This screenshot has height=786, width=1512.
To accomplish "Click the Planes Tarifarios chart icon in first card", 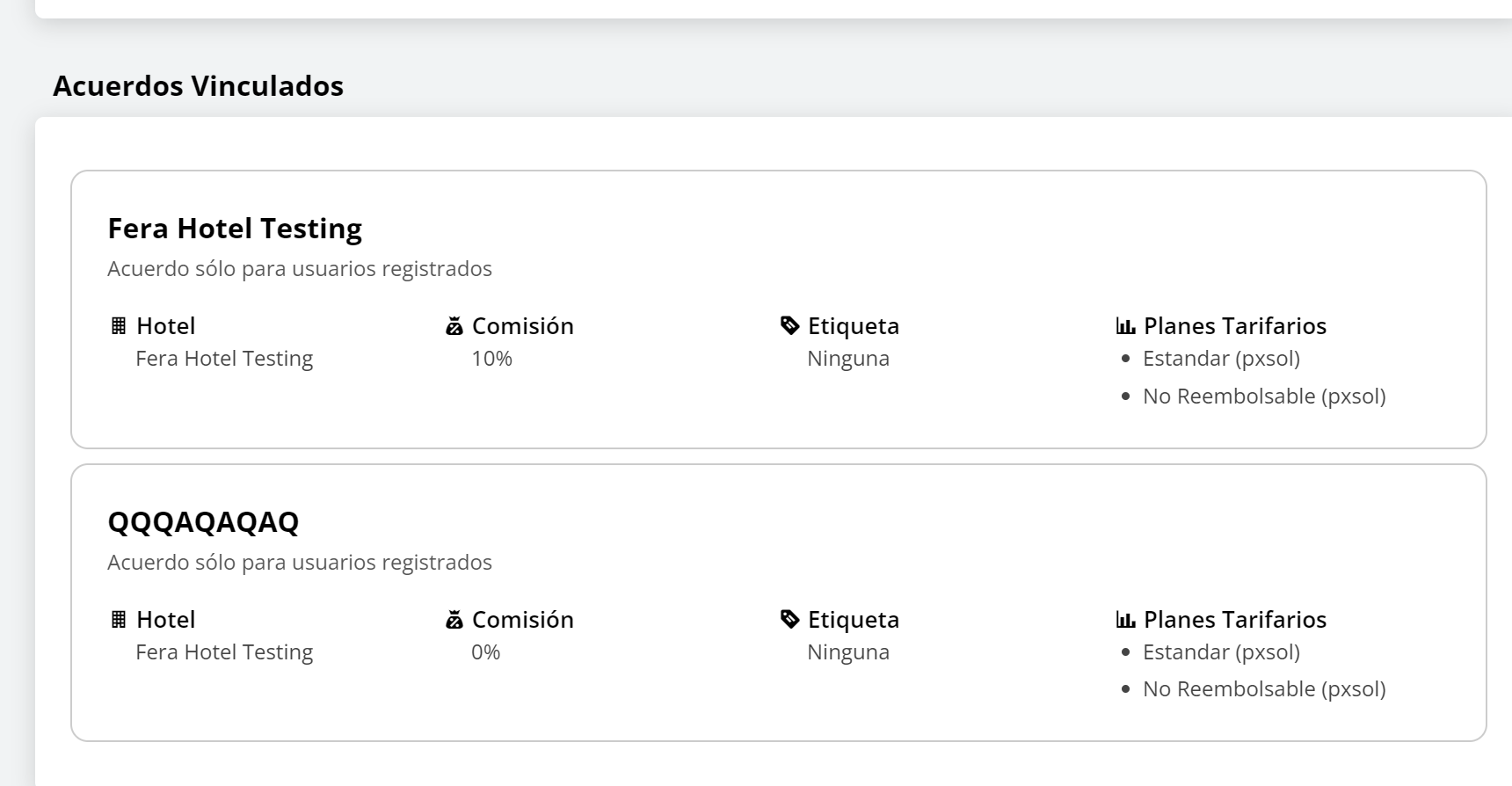I will pos(1125,326).
